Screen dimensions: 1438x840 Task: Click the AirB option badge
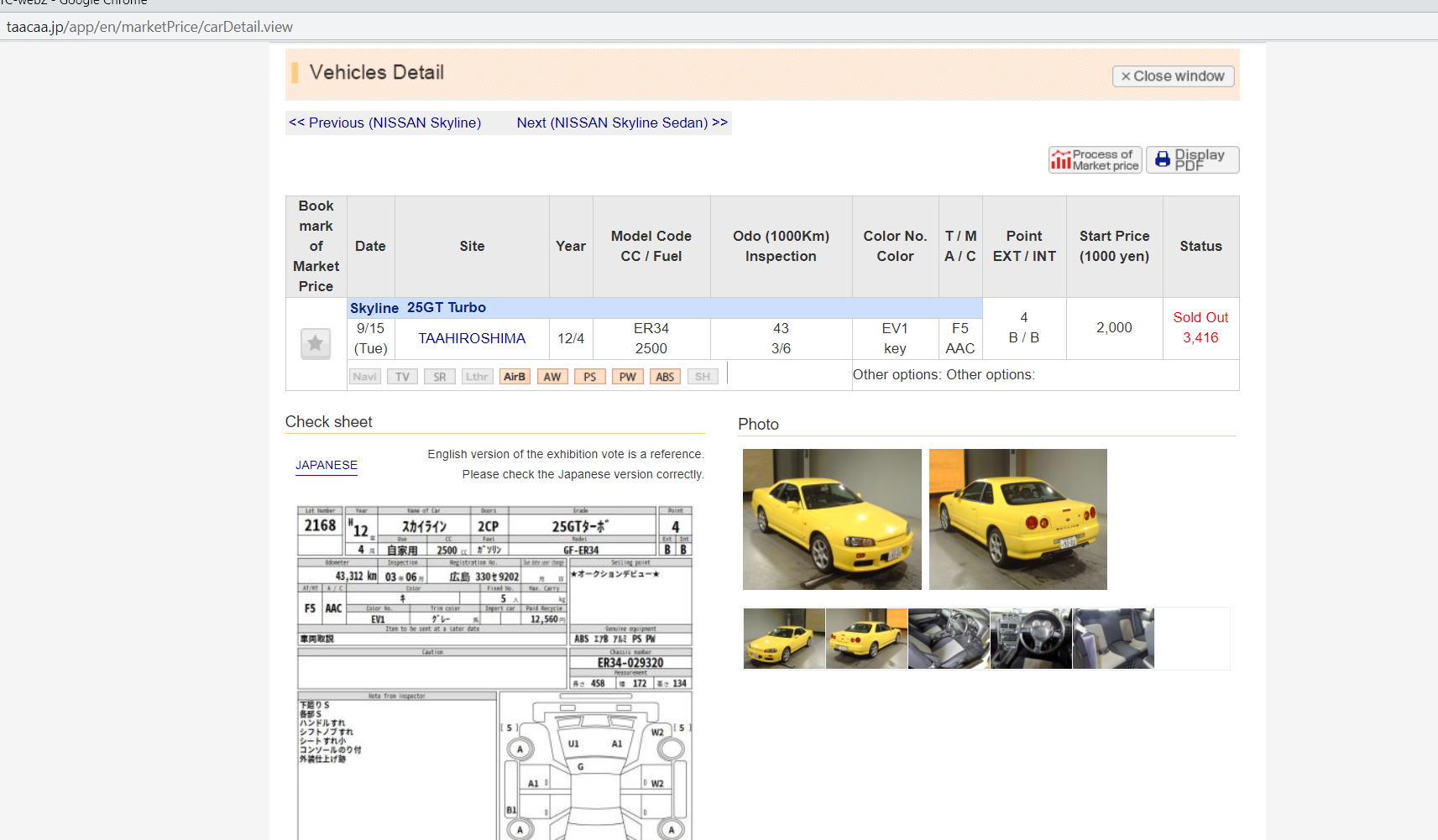(x=515, y=377)
